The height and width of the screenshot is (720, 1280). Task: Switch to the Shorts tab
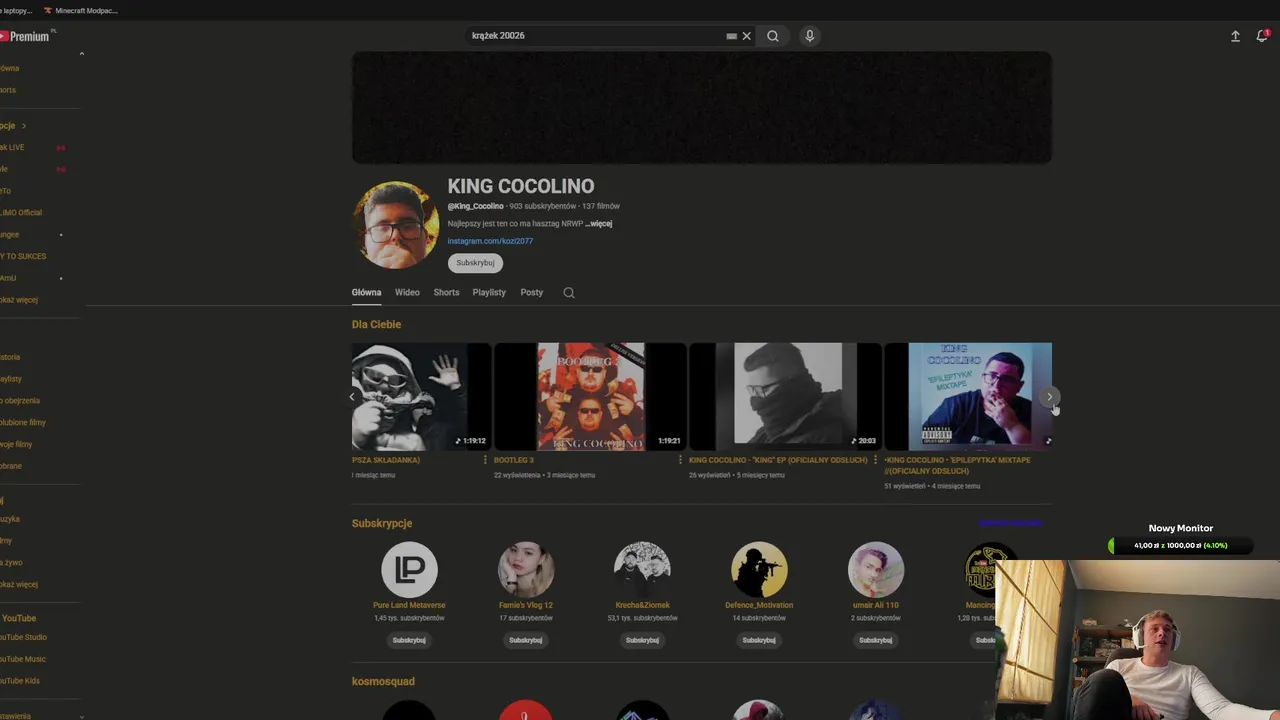pyautogui.click(x=446, y=293)
